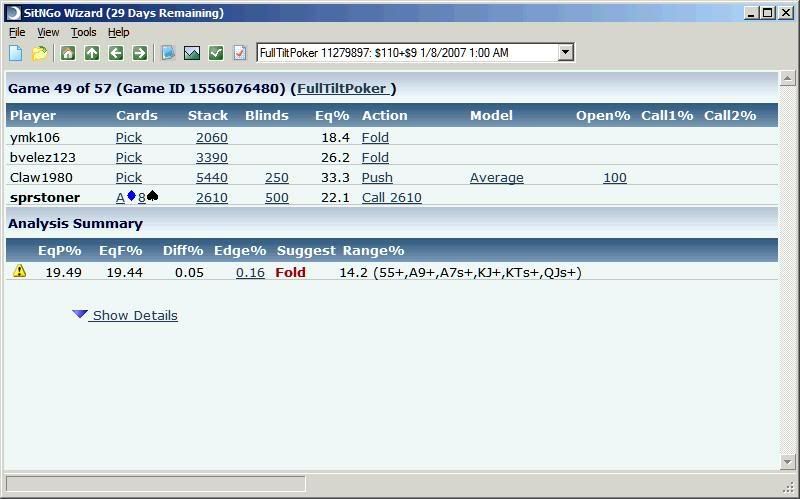Click Eq% value 33.3 for Claw1980
Image resolution: width=800 pixels, height=499 pixels.
pos(335,178)
